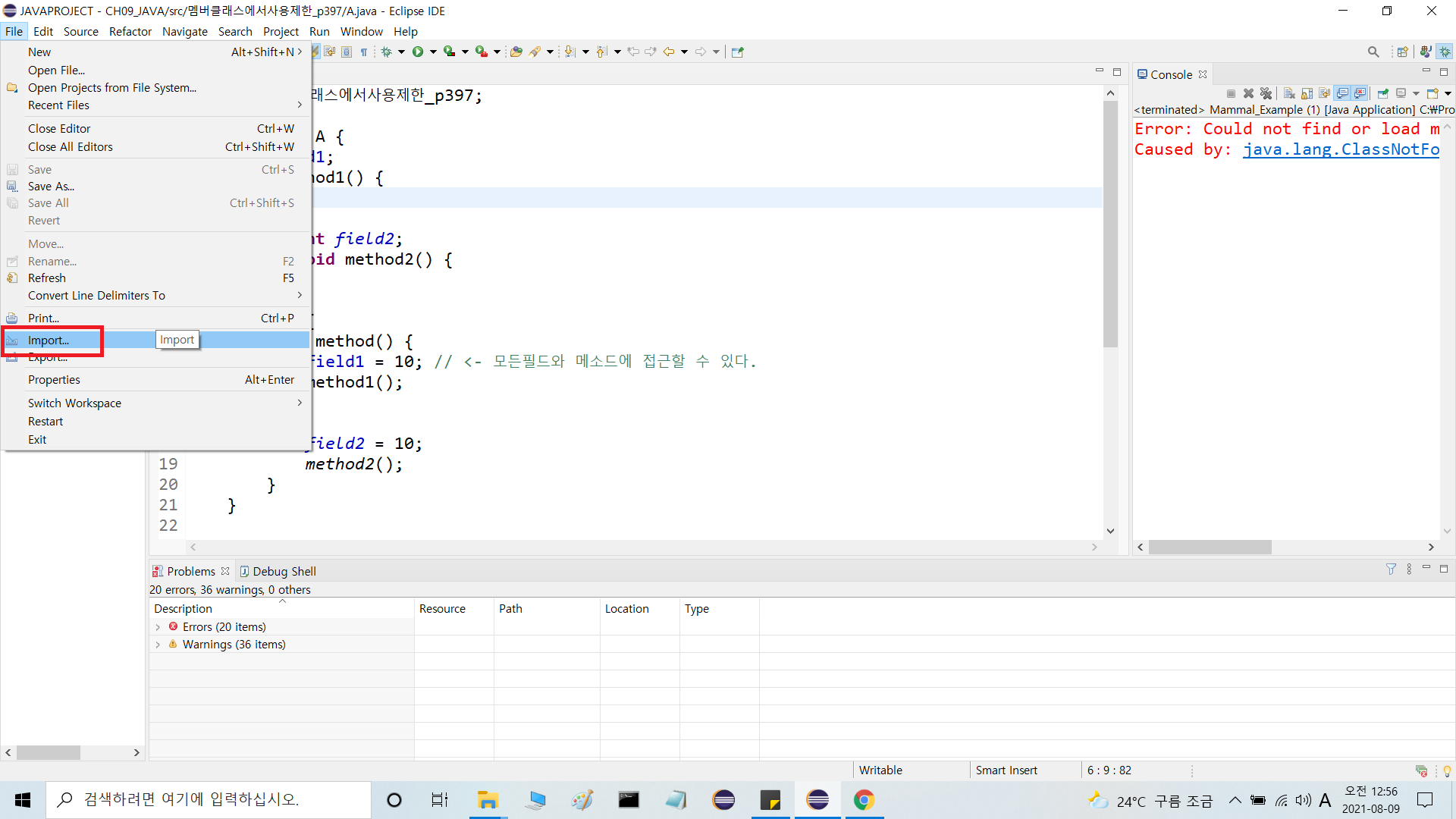Click Switch Workspace in File menu

74,403
